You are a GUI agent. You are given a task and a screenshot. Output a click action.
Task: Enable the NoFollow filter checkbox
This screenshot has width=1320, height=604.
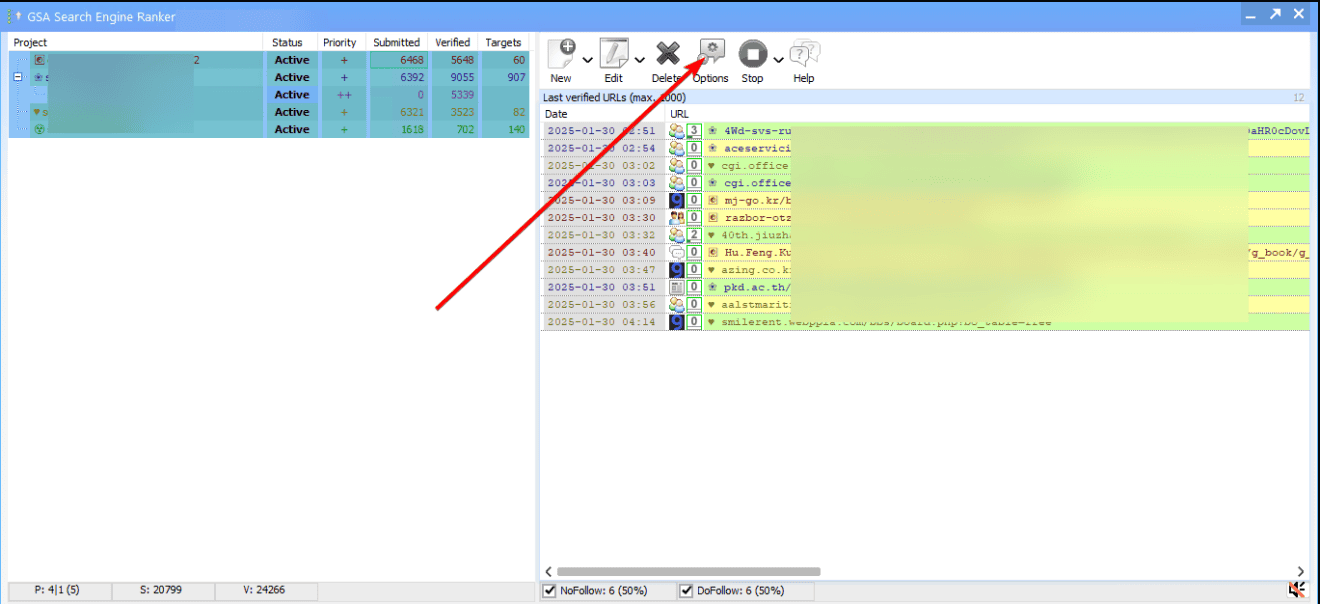pos(549,590)
